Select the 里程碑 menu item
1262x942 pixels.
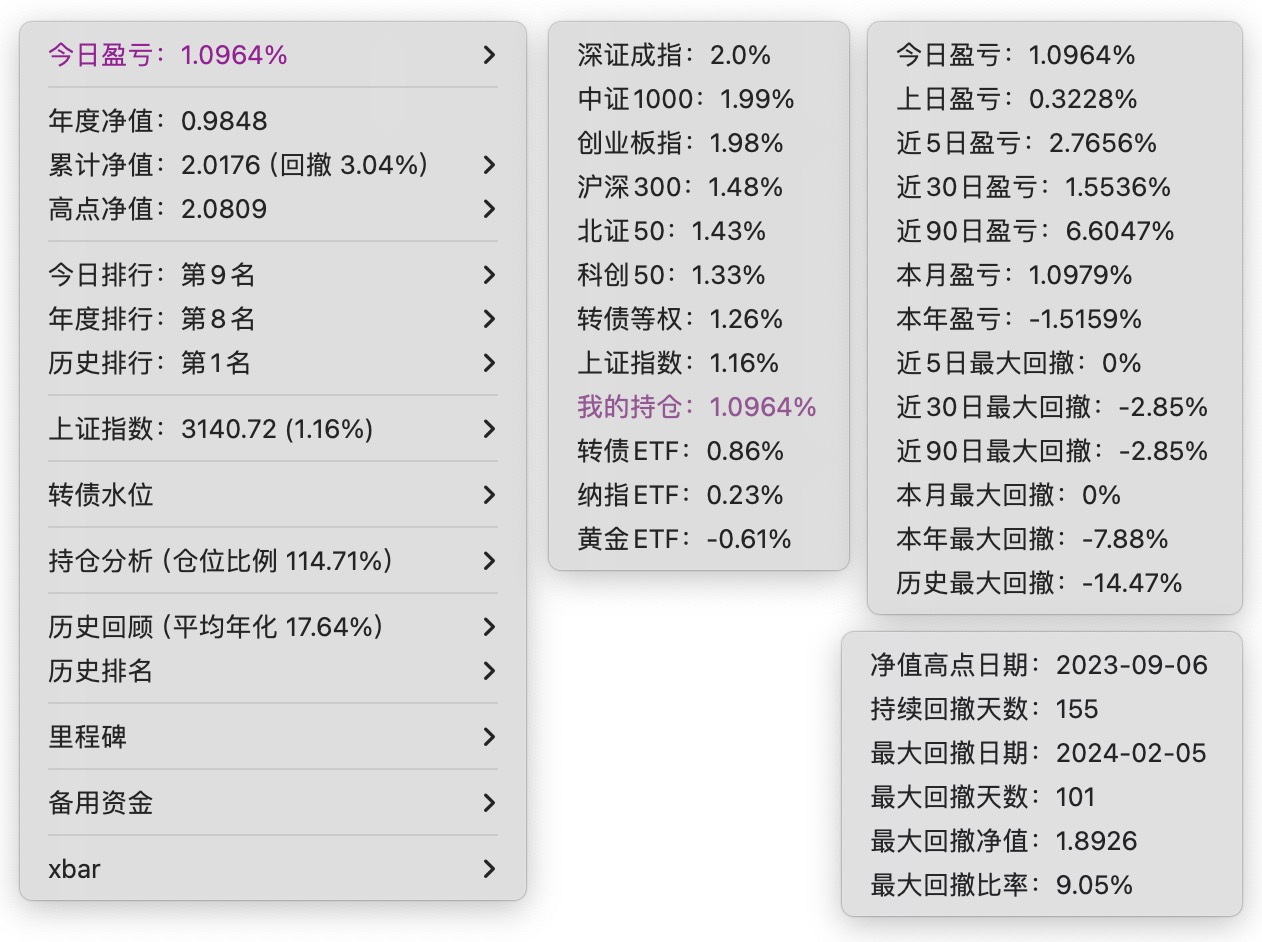[x=88, y=737]
